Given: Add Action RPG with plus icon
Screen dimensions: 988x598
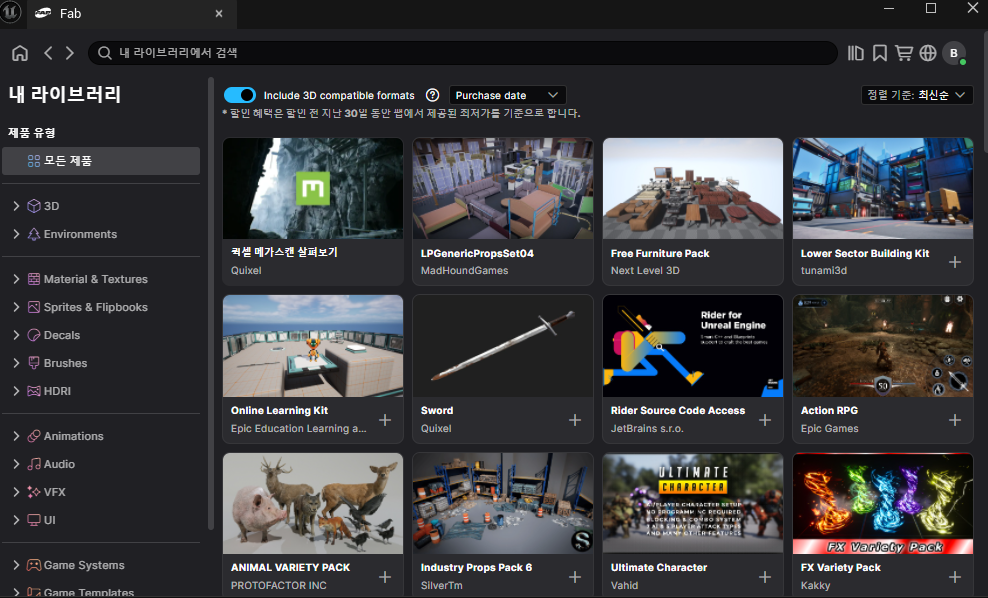Looking at the screenshot, I should (x=955, y=420).
